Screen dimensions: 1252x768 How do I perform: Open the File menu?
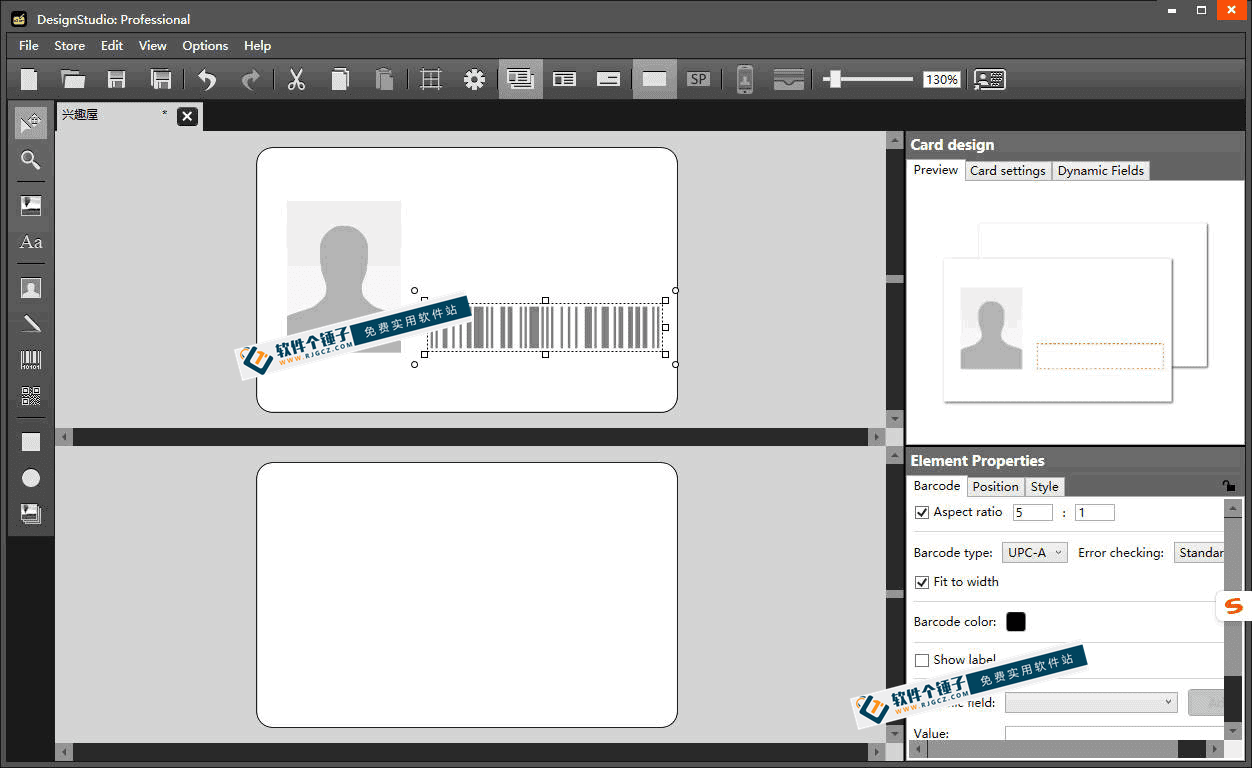coord(29,45)
